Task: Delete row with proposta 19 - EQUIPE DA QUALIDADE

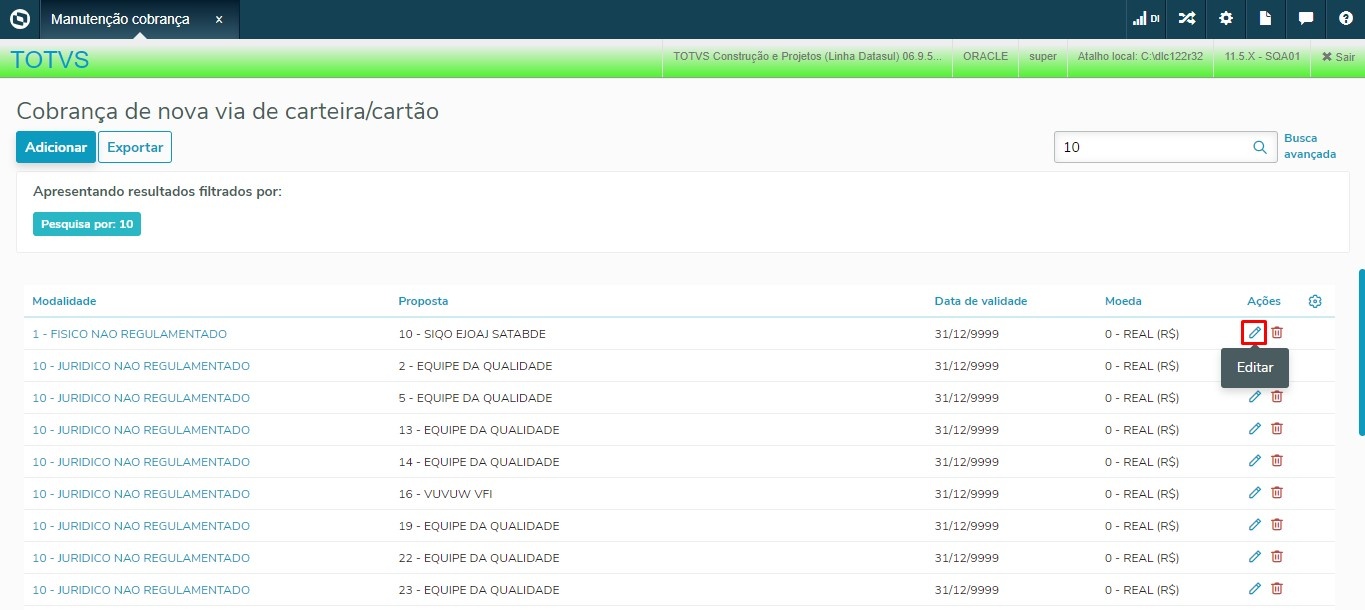Action: coord(1277,525)
